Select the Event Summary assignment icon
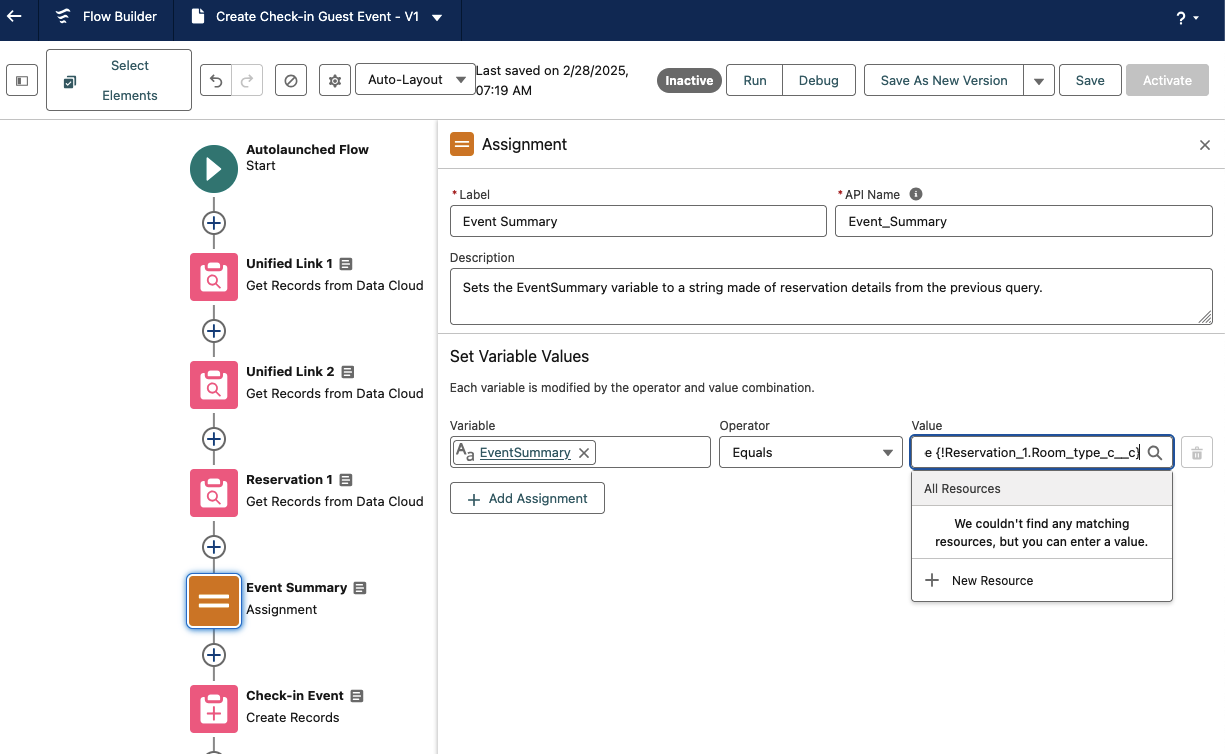 [x=214, y=601]
